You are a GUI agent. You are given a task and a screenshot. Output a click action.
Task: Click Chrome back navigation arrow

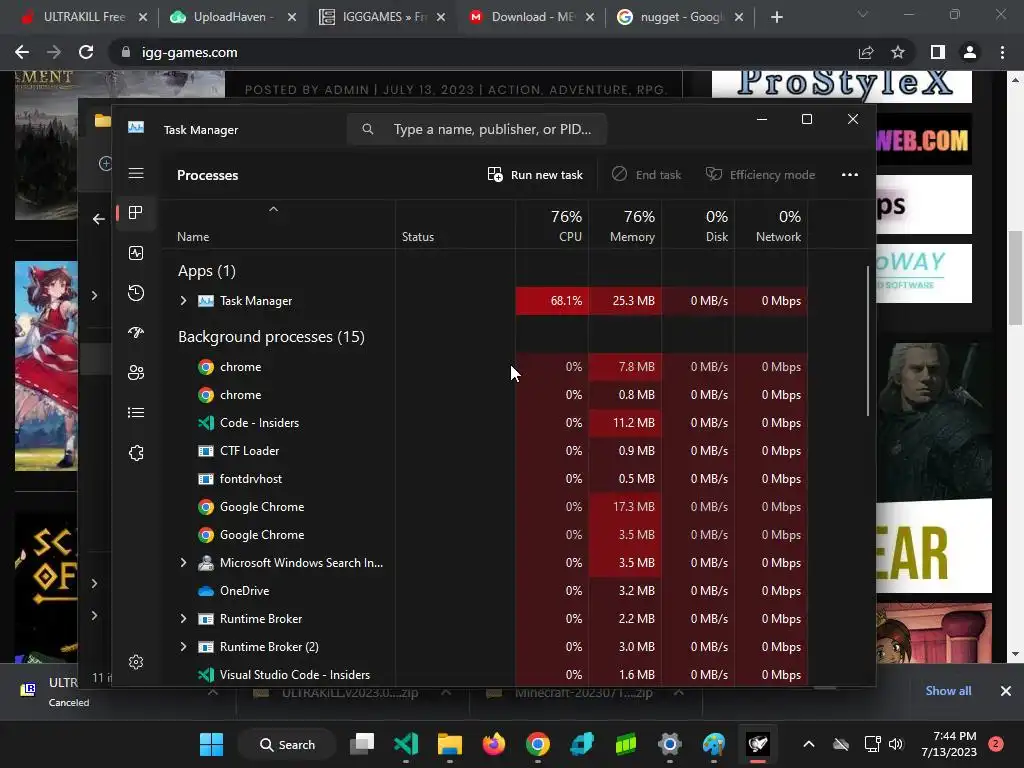click(22, 52)
